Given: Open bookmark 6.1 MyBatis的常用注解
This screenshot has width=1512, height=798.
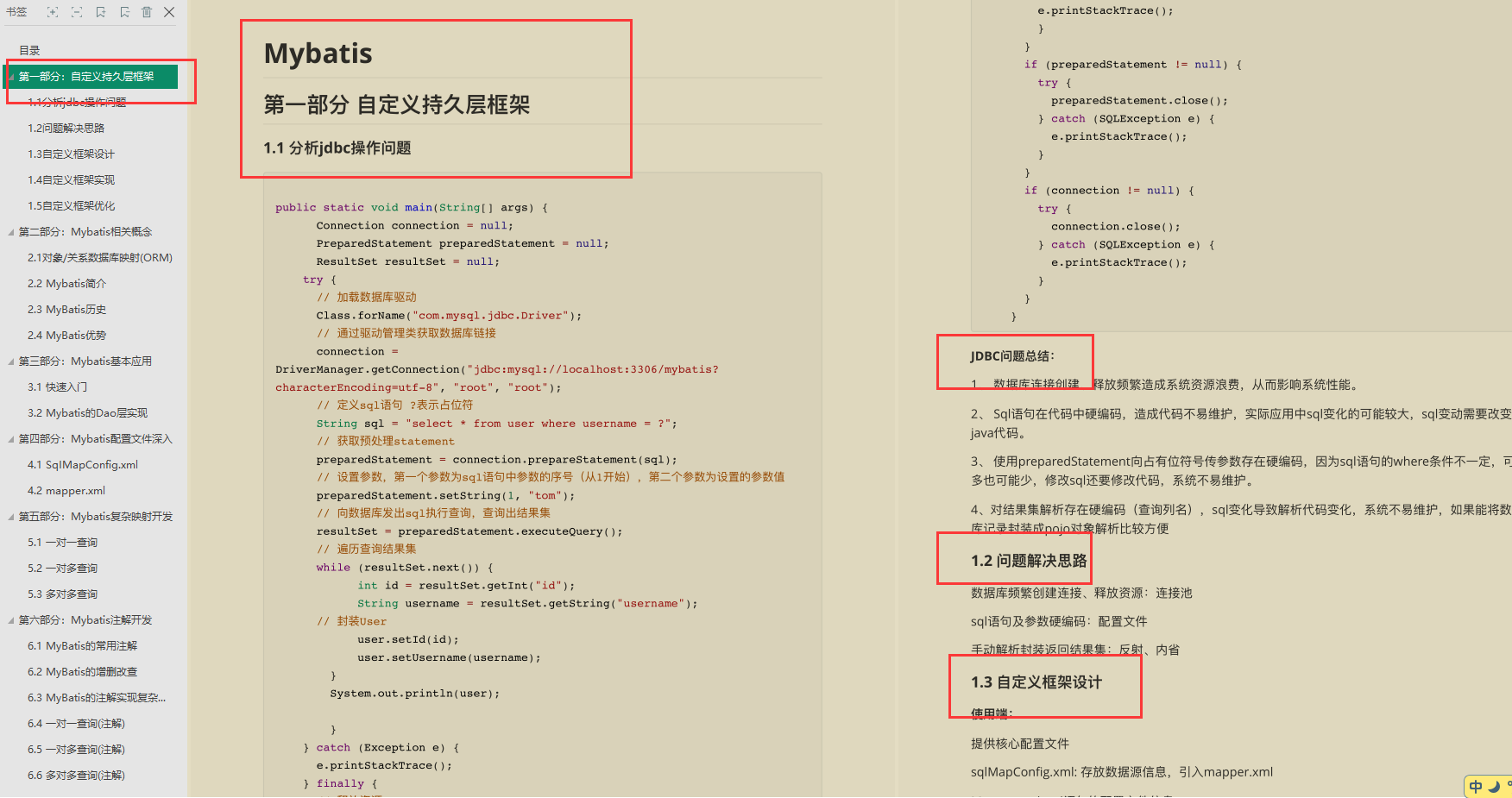Looking at the screenshot, I should point(82,646).
